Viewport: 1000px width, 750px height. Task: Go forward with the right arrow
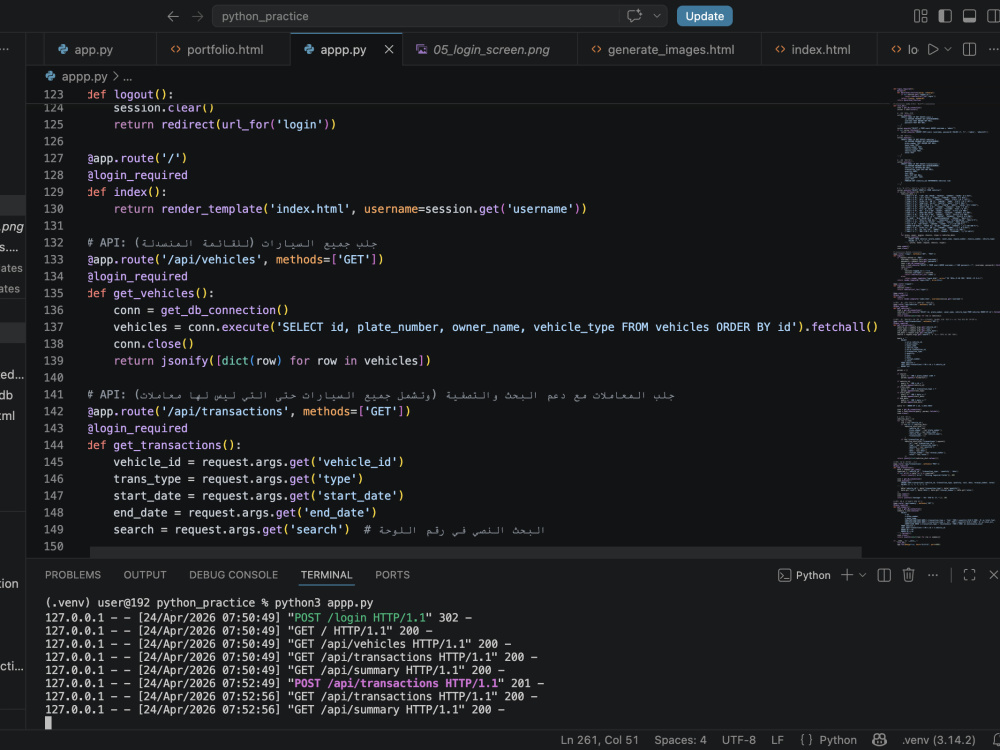198,17
